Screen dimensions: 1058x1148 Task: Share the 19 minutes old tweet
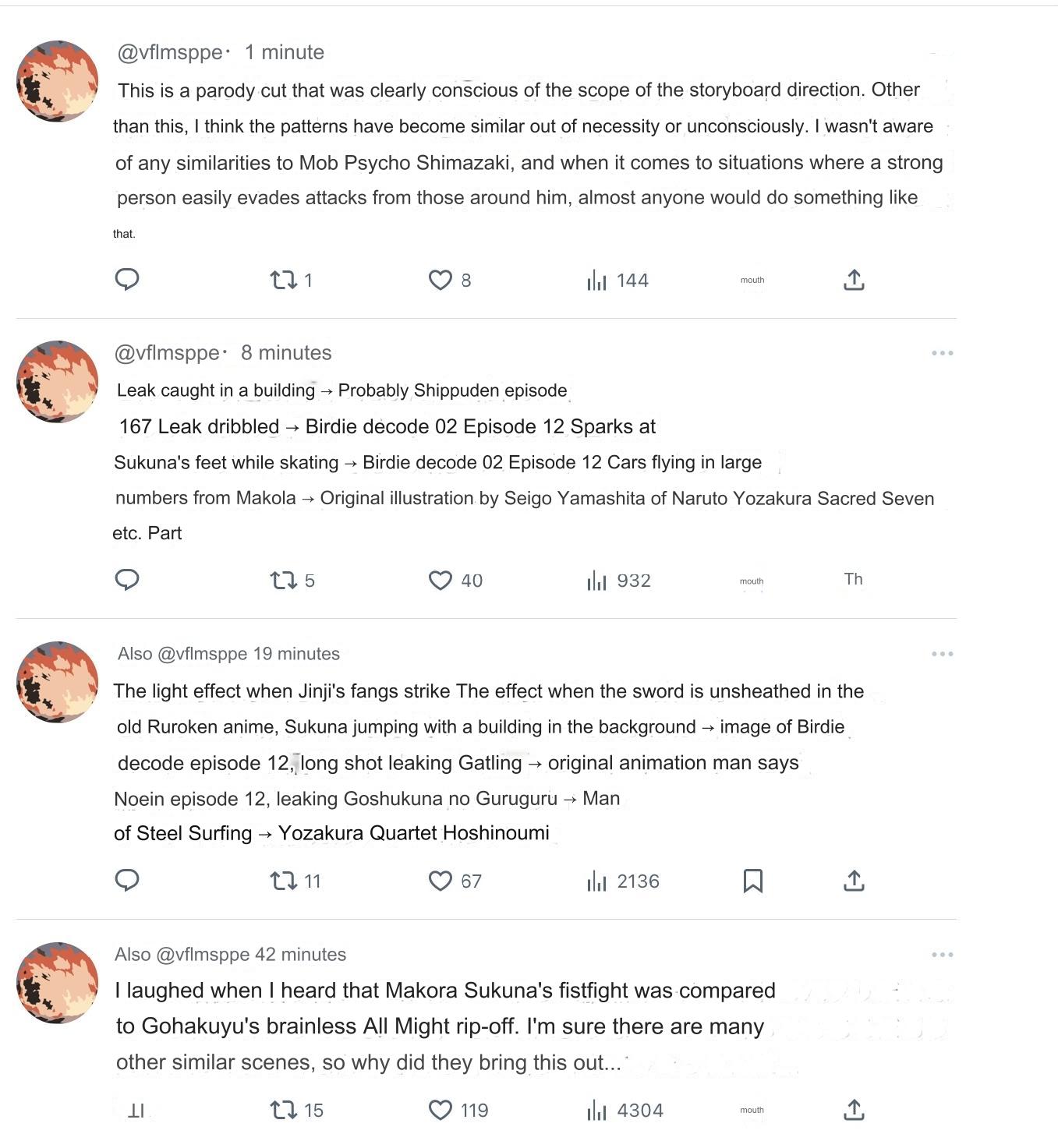pos(854,881)
